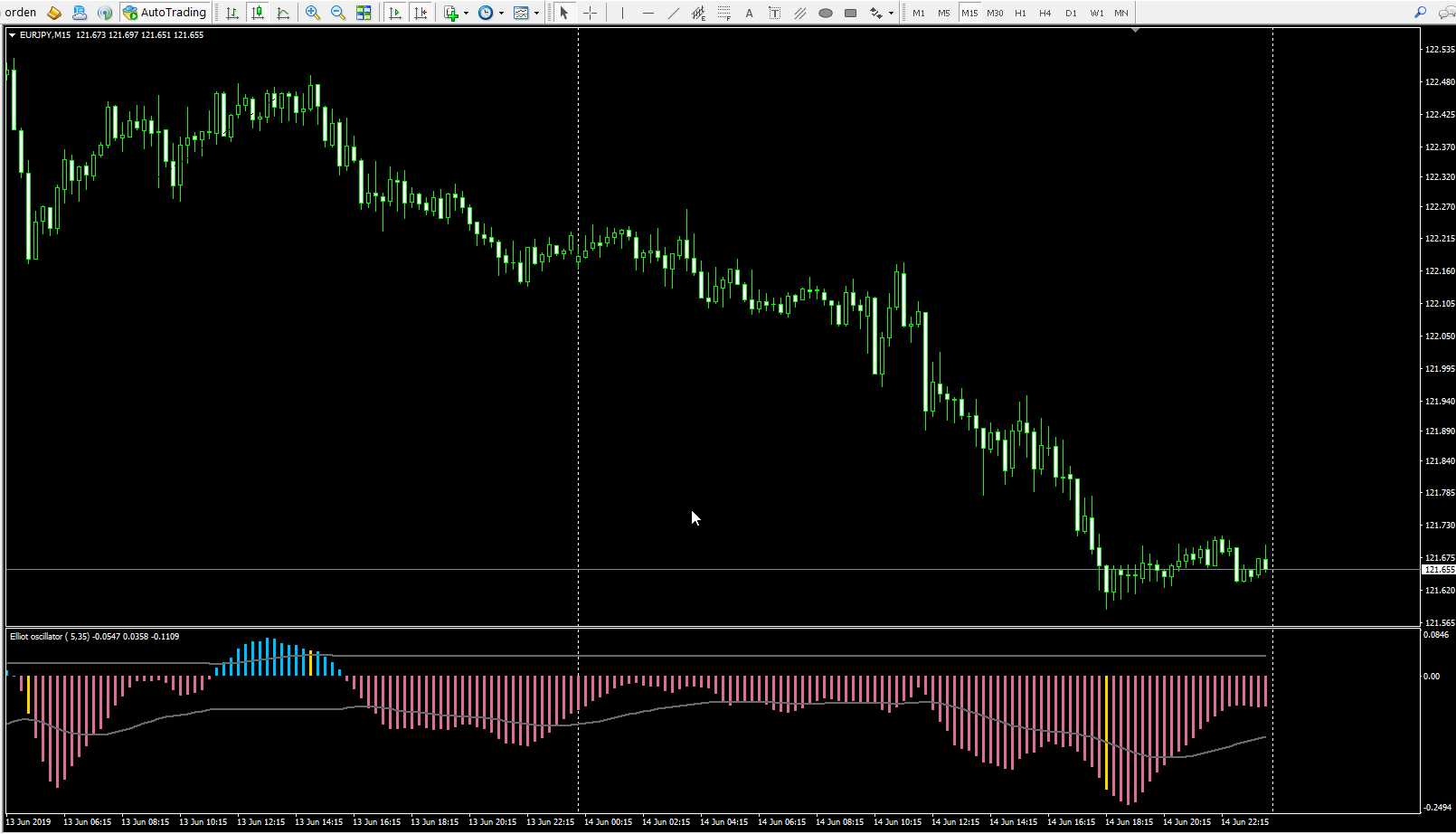Select the text 'A' drawing tool
This screenshot has width=1456, height=834.
tap(749, 13)
